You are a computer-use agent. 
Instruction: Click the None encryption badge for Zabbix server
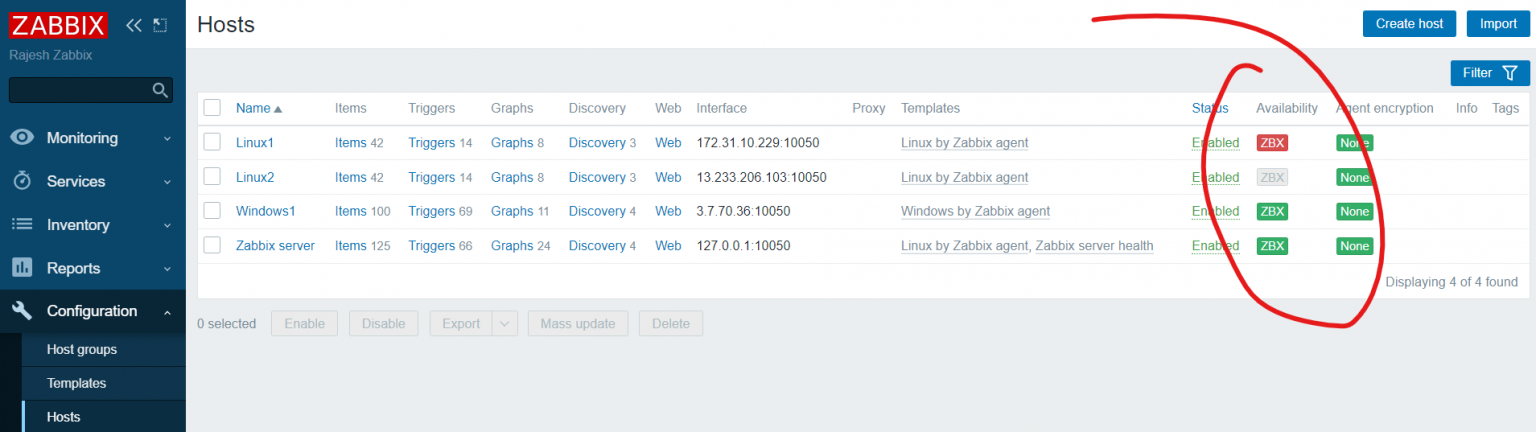point(1354,246)
